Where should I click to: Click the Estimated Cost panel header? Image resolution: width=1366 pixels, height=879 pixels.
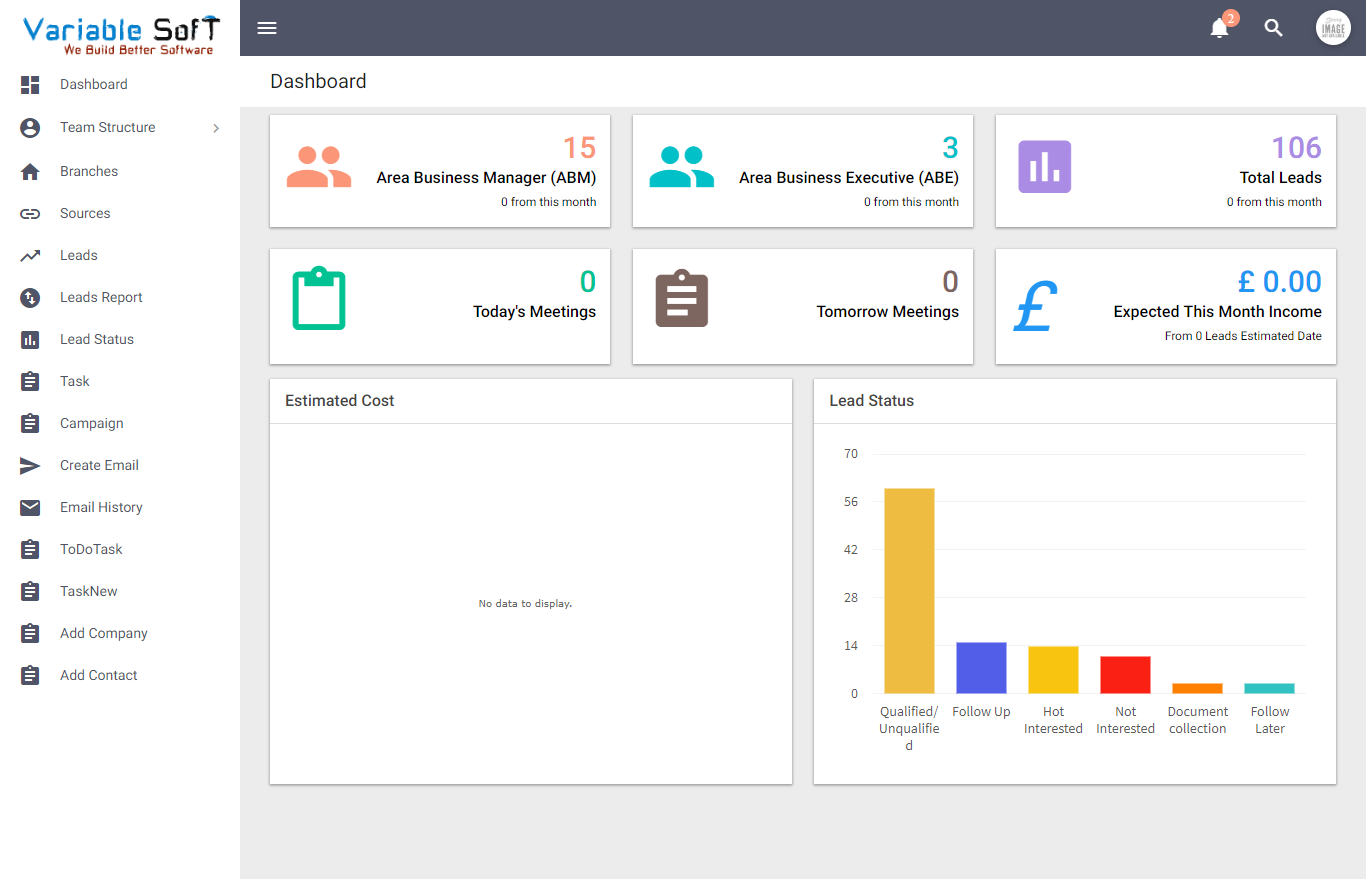(340, 400)
